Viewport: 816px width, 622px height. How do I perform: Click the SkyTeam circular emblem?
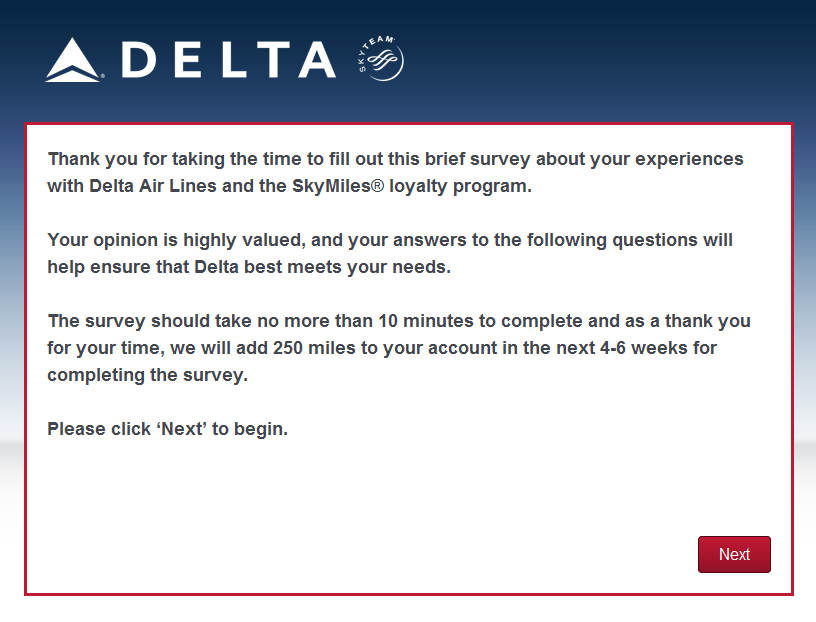380,59
